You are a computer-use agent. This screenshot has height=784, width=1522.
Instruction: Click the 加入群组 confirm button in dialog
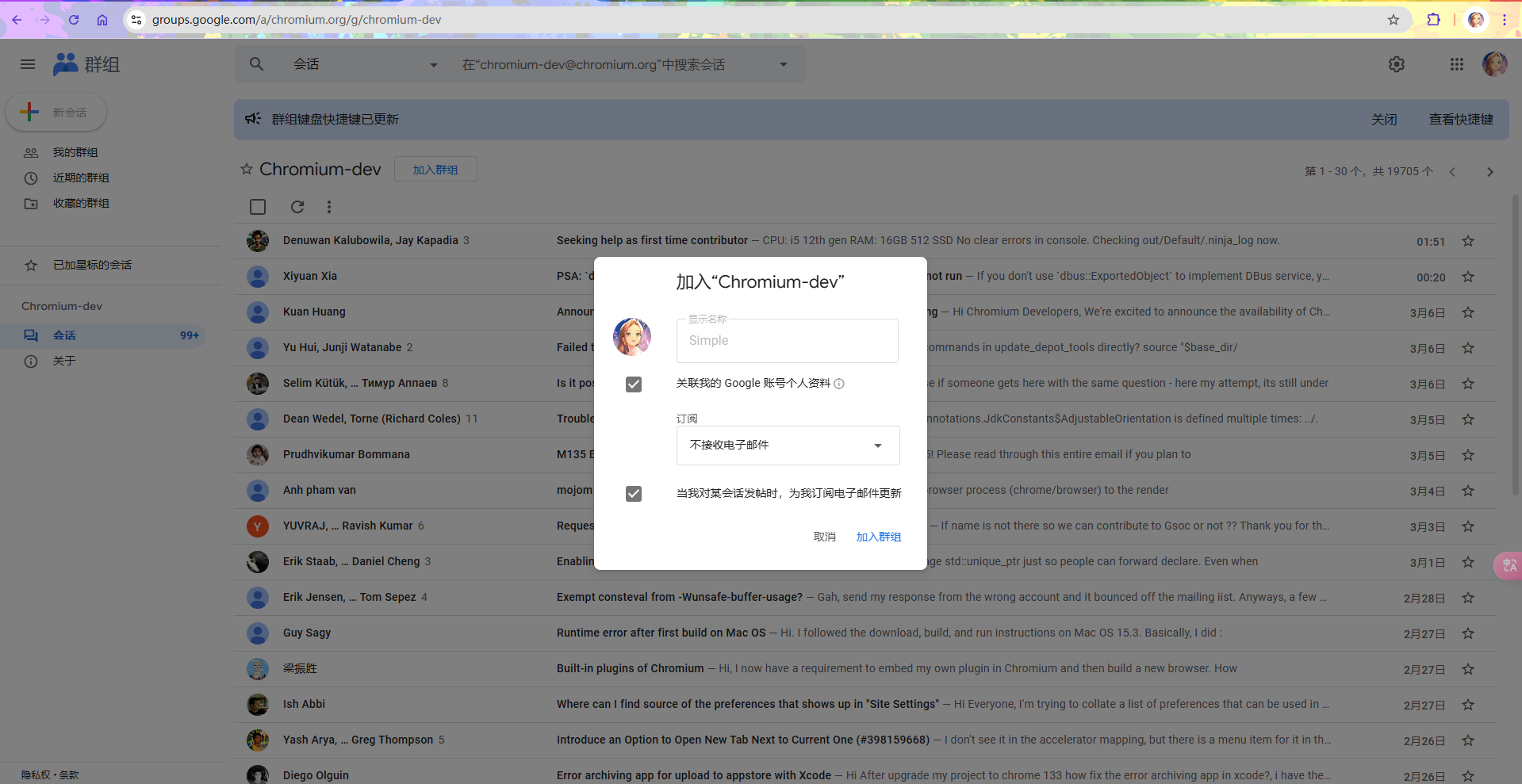click(879, 537)
